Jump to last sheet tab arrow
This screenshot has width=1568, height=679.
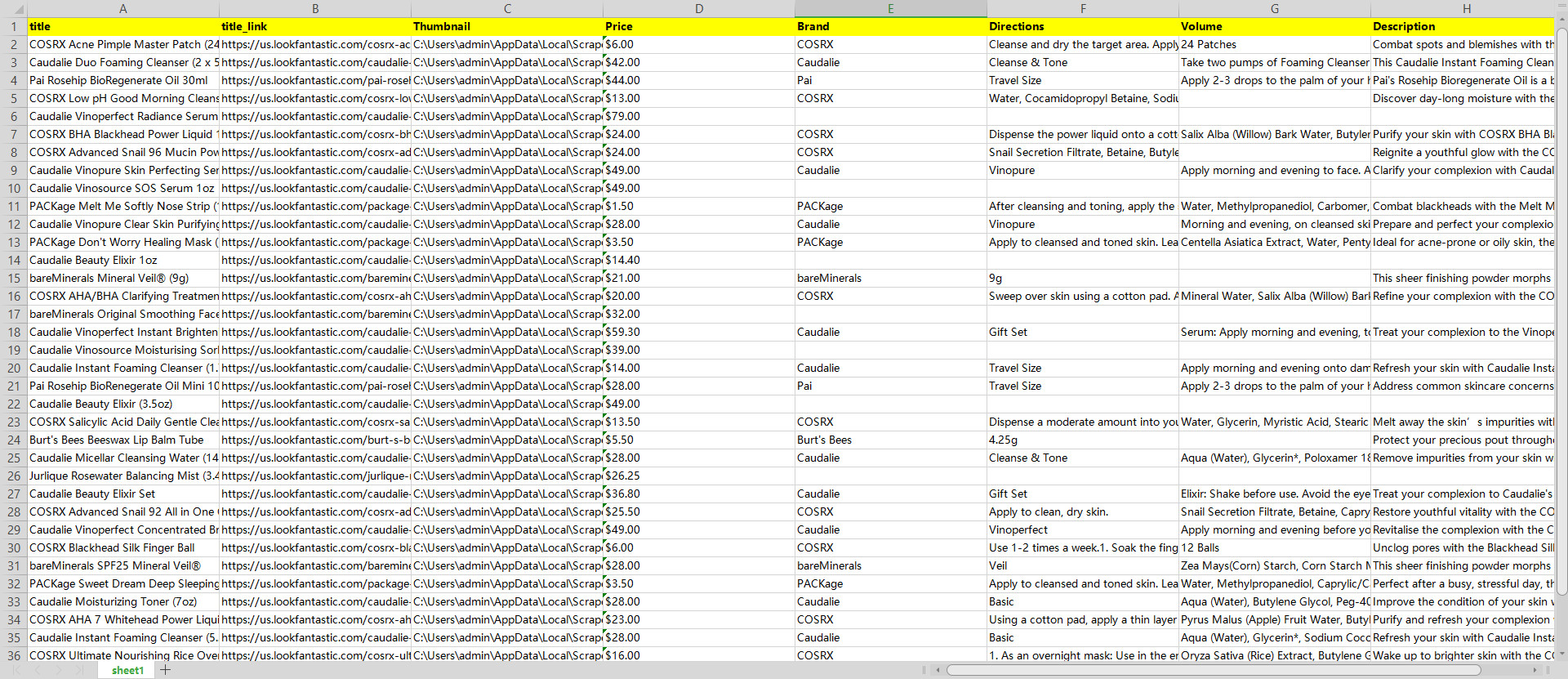pos(79,670)
